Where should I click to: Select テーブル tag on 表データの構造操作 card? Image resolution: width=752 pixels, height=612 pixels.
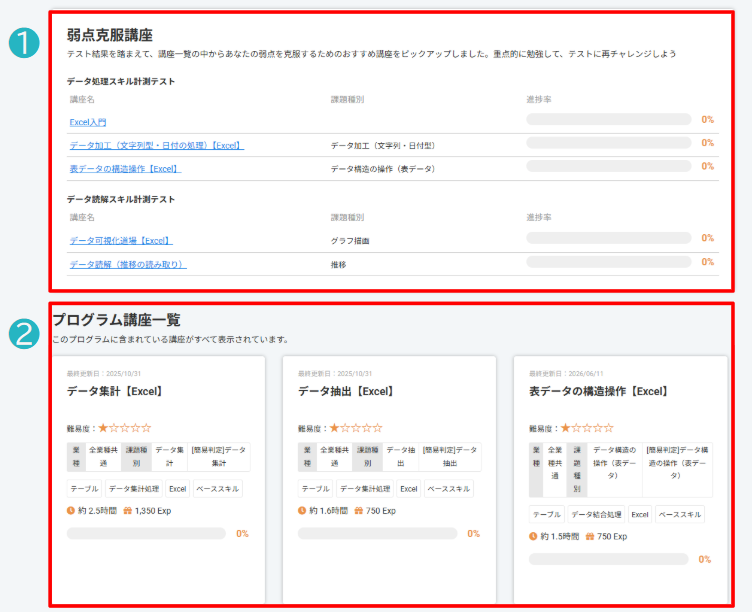click(547, 514)
